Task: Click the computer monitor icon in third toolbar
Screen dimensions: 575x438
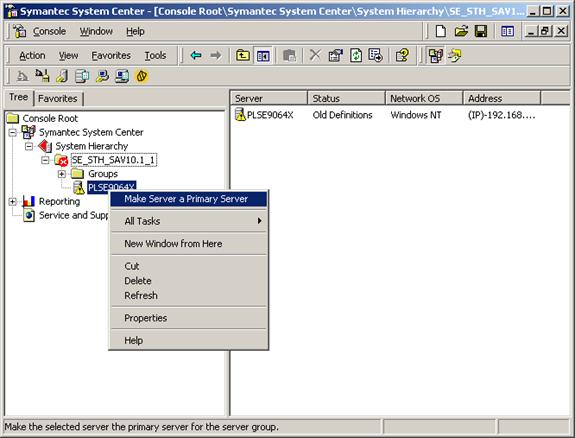Action: 122,76
